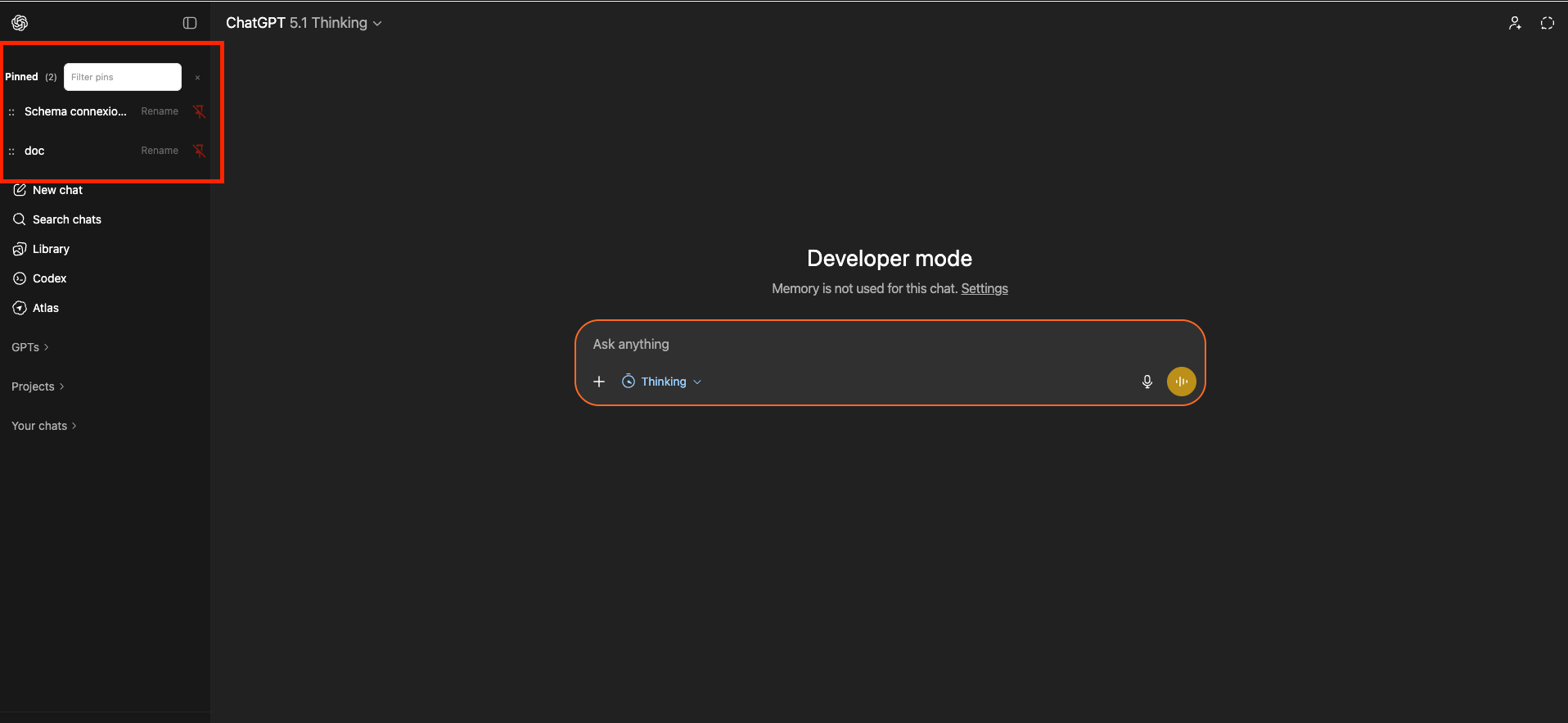
Task: Collapse the sidebar with the panel icon
Action: (190, 23)
